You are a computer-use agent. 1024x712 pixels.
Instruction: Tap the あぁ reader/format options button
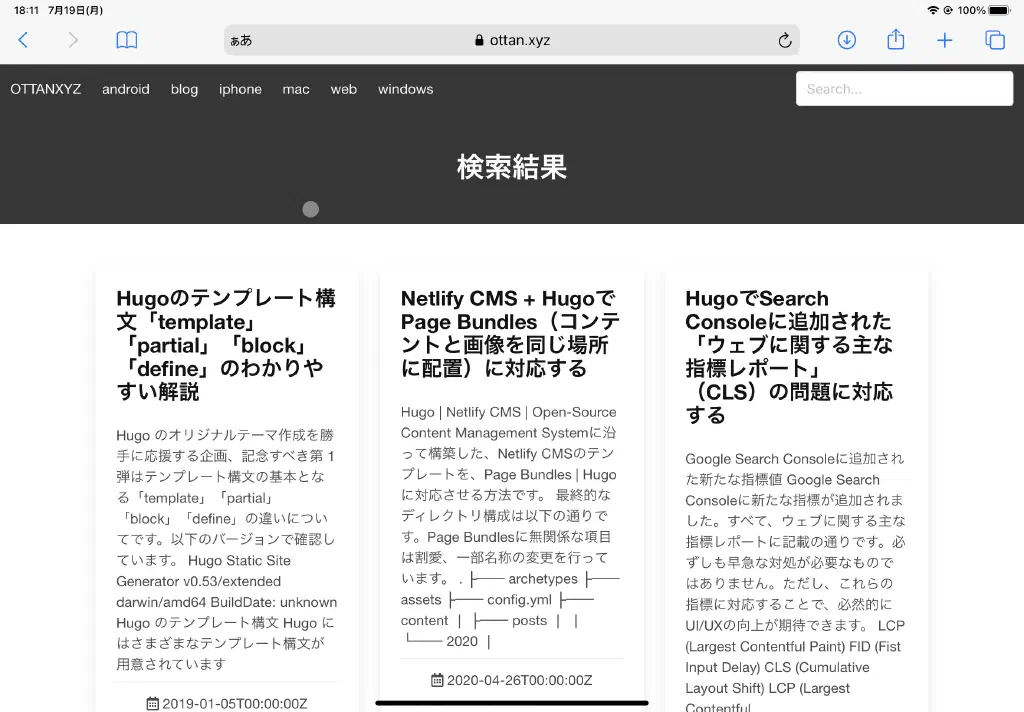click(241, 40)
